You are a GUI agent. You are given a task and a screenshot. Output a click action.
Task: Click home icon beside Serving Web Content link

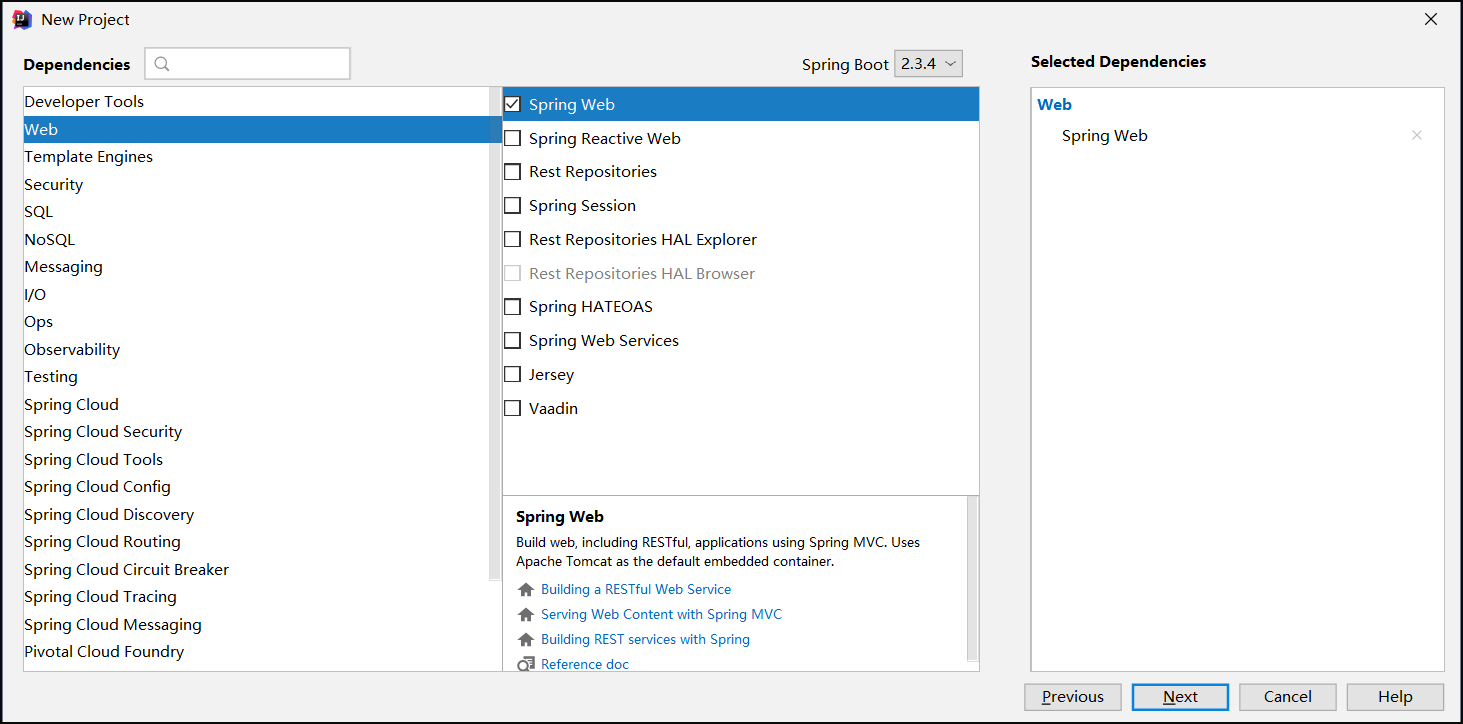point(526,615)
